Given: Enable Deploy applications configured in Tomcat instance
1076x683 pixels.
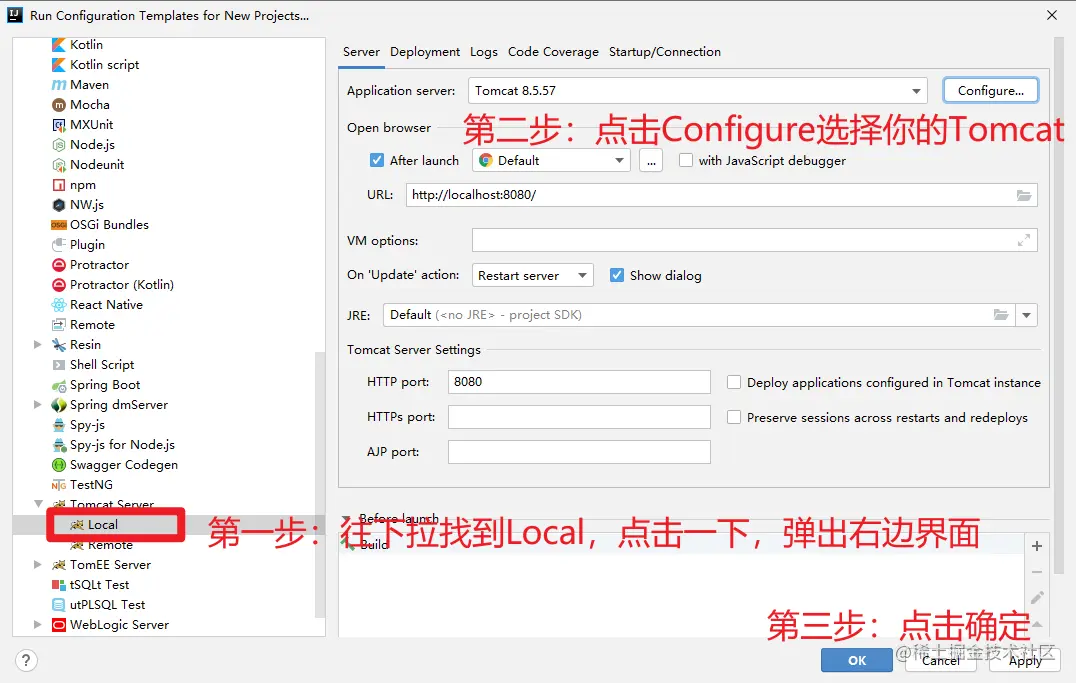Looking at the screenshot, I should coord(734,382).
